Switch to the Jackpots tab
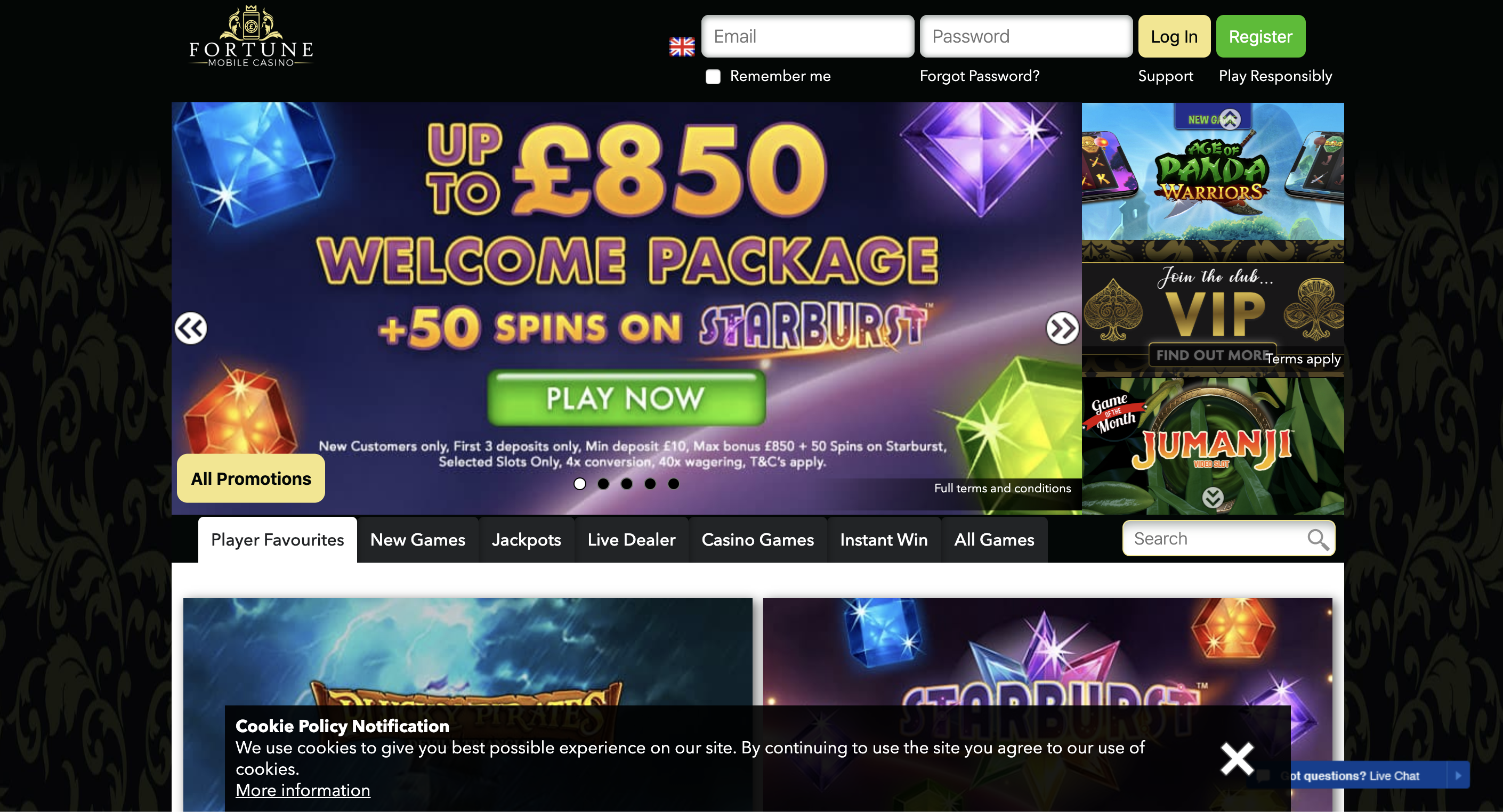The image size is (1503, 812). pyautogui.click(x=526, y=540)
